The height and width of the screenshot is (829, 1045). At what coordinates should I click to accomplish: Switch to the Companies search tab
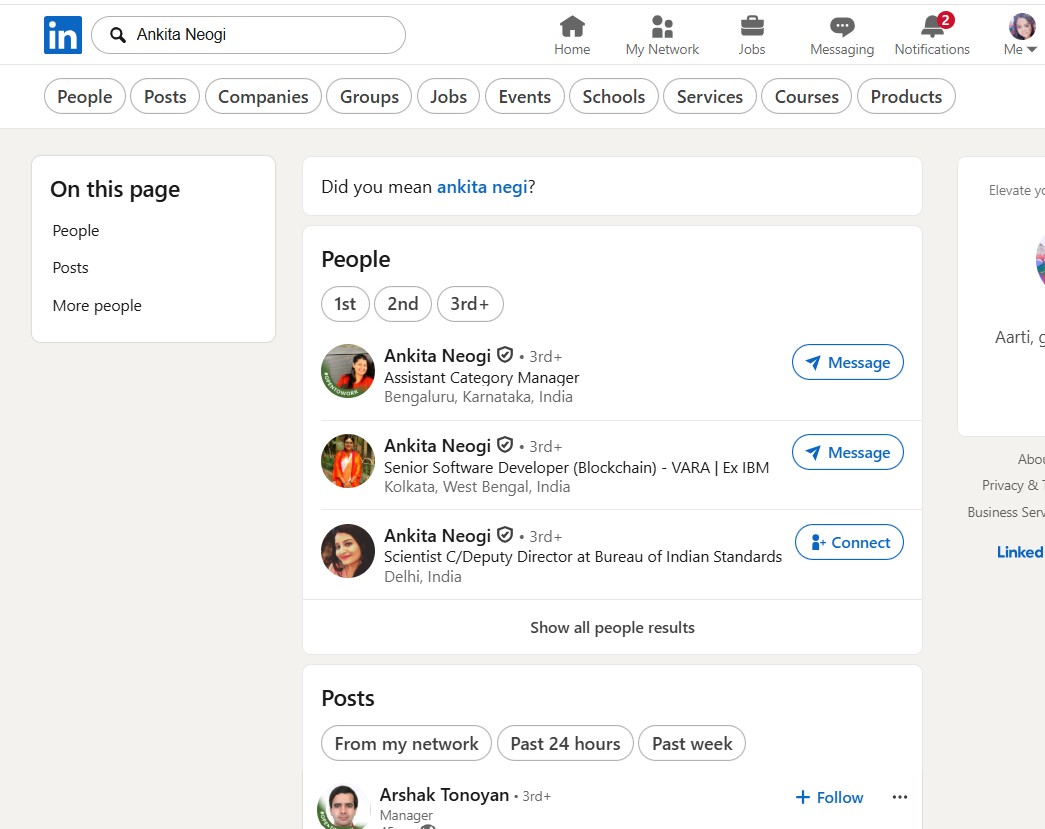pyautogui.click(x=263, y=97)
